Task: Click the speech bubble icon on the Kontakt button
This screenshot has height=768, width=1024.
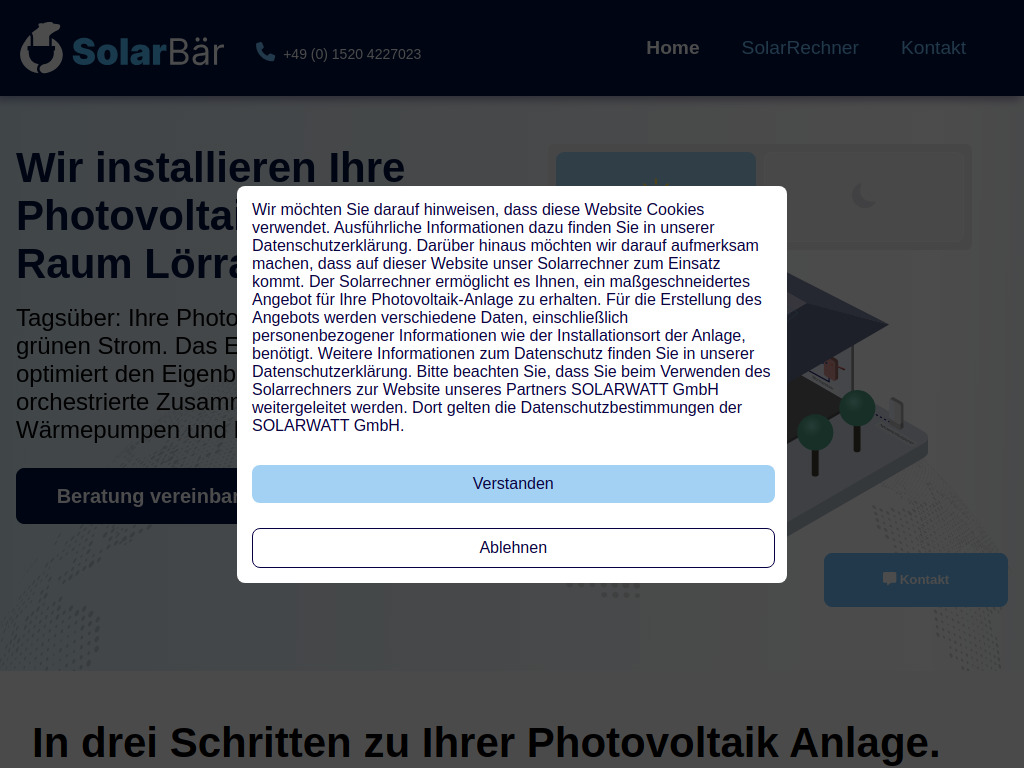Action: point(889,578)
